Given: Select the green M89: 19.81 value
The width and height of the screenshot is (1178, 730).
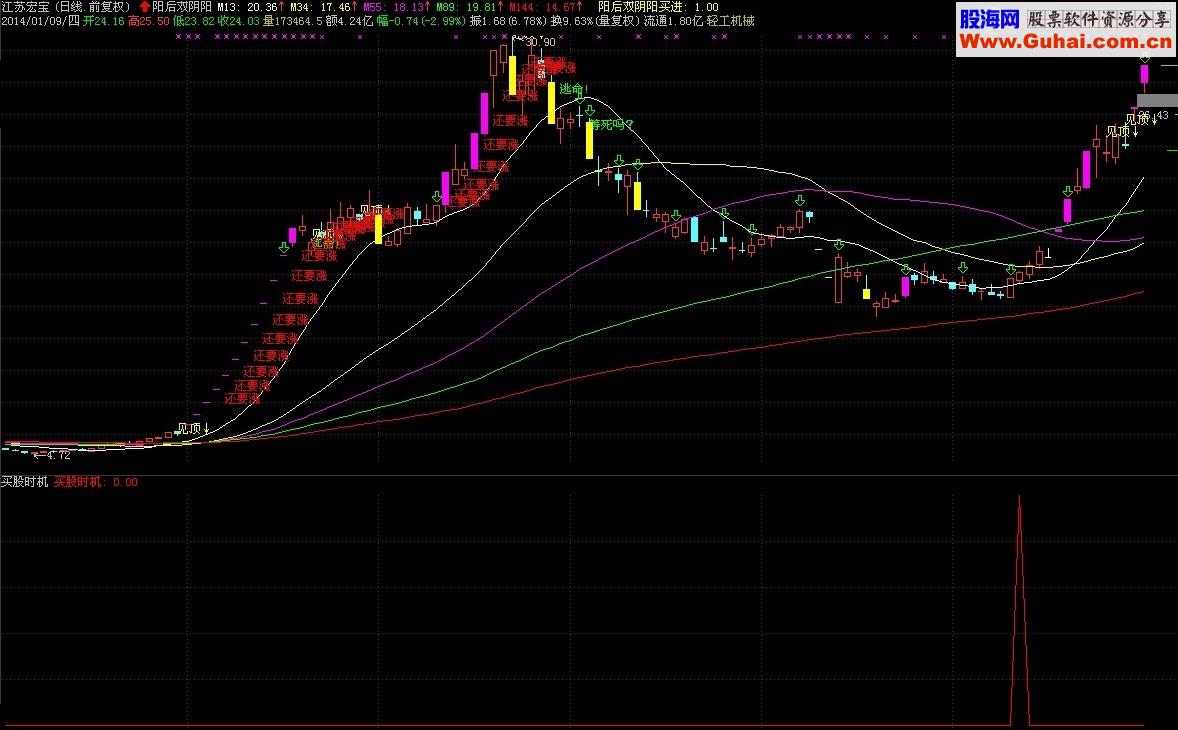Looking at the screenshot, I should [x=466, y=7].
